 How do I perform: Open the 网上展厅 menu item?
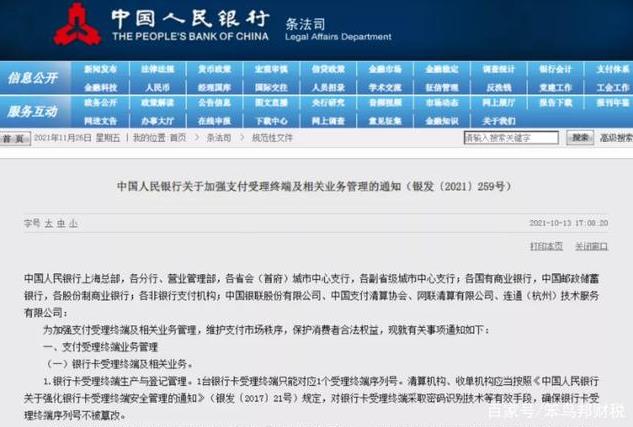[499, 103]
